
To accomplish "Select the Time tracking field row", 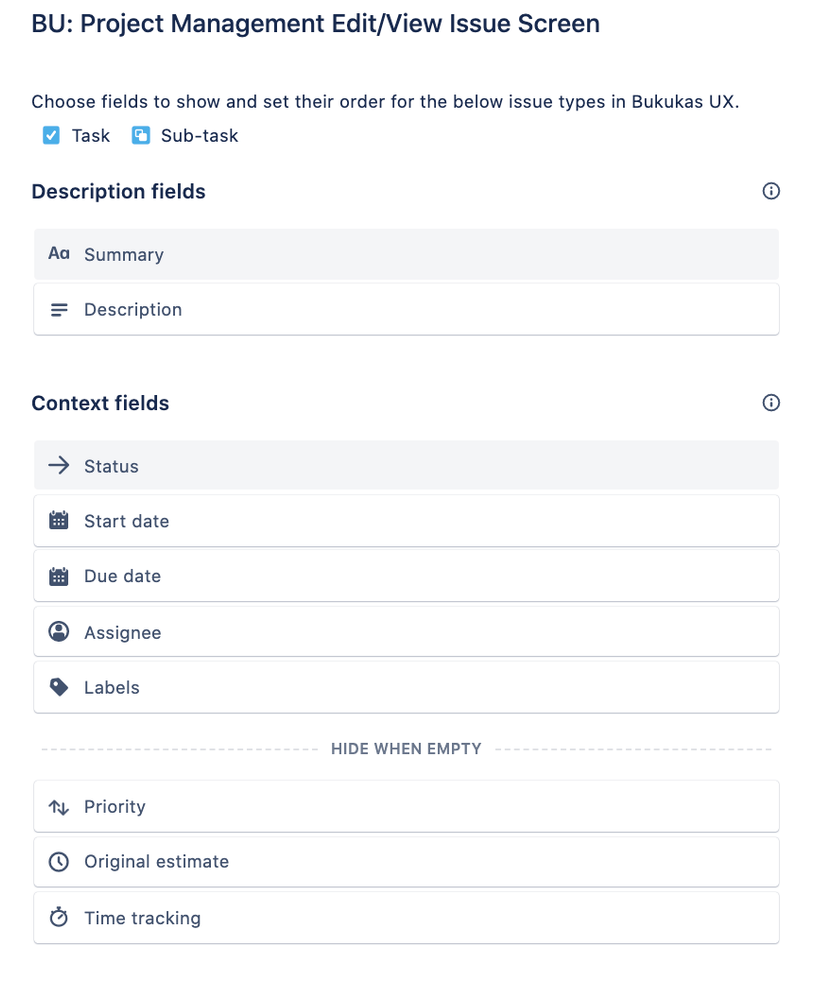I will coord(406,917).
